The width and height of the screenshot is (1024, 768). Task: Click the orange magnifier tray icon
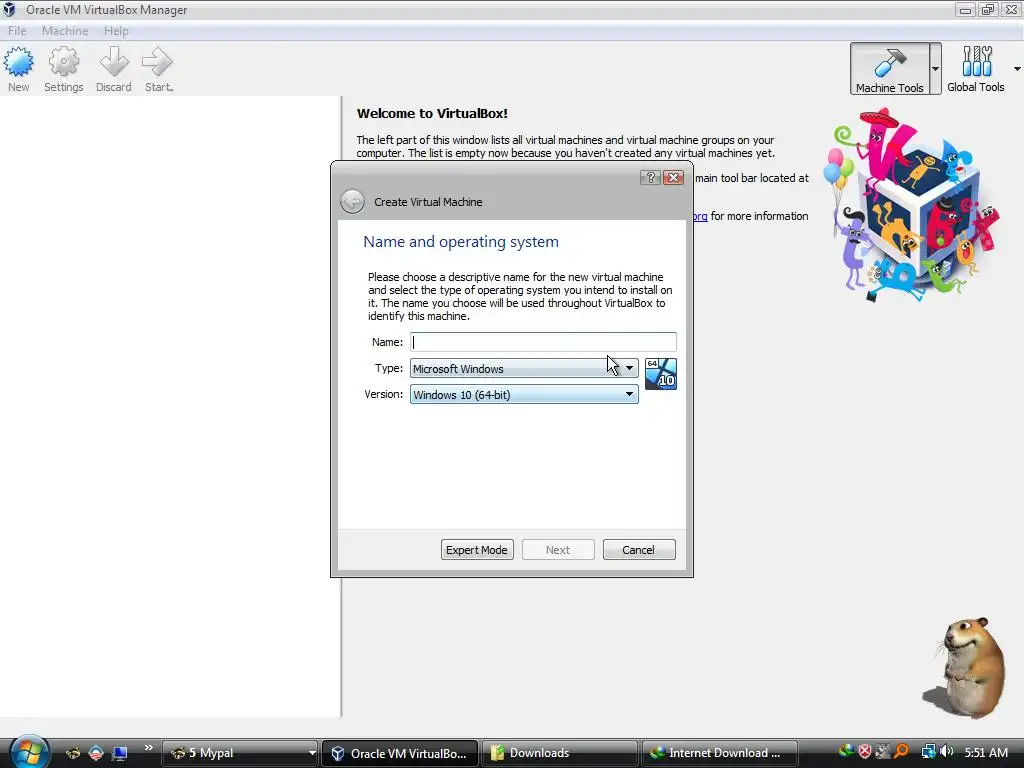901,752
